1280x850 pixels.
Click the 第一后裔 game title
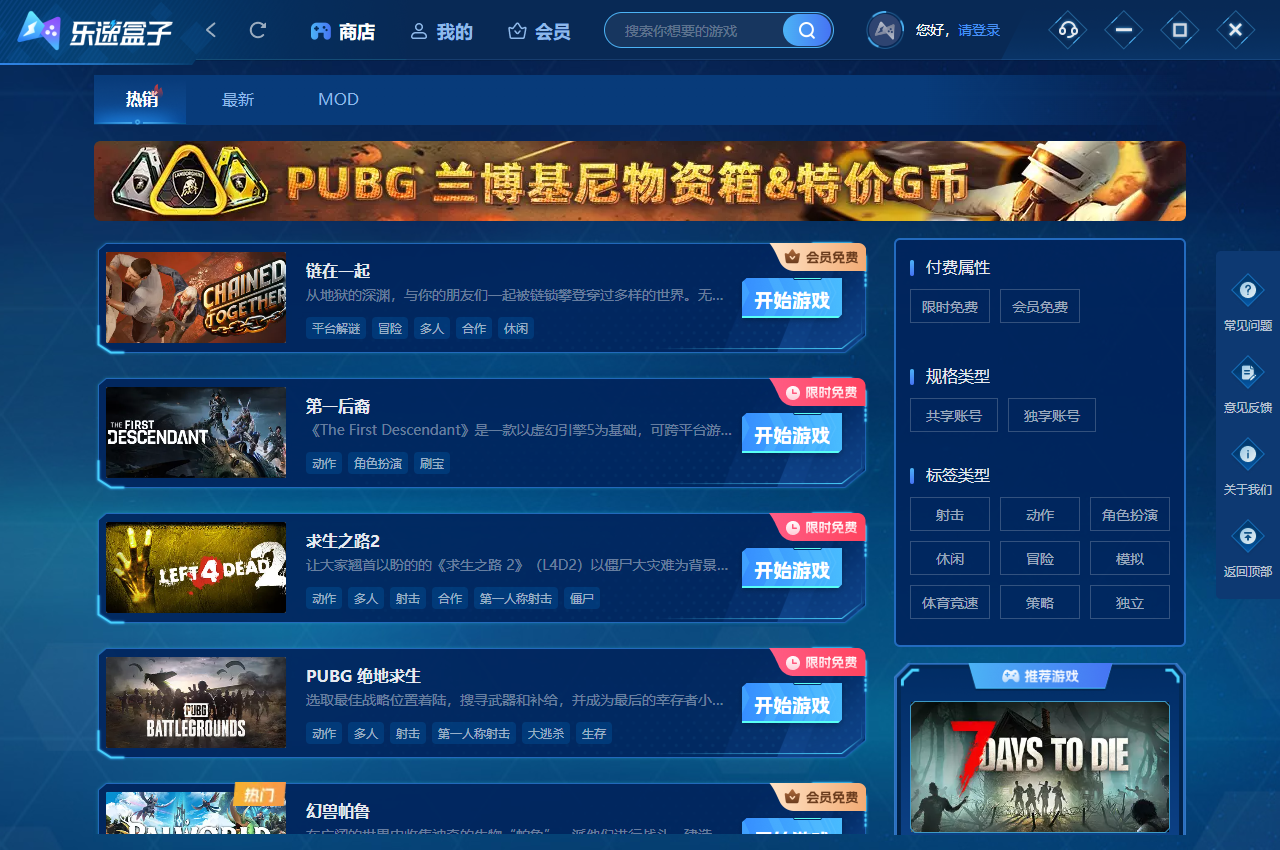click(338, 406)
